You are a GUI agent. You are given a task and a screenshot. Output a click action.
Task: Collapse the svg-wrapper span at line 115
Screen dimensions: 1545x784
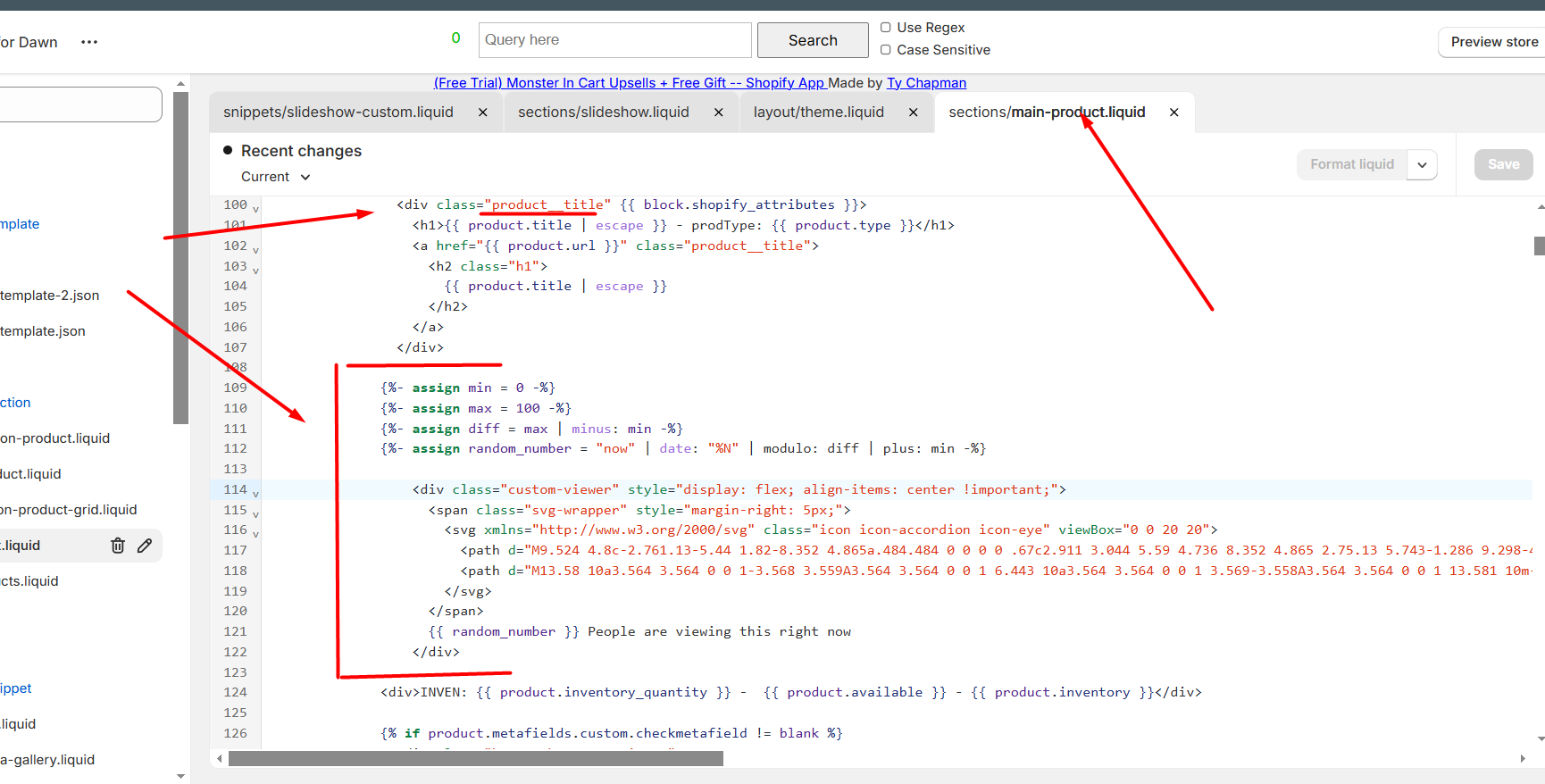[x=255, y=515]
